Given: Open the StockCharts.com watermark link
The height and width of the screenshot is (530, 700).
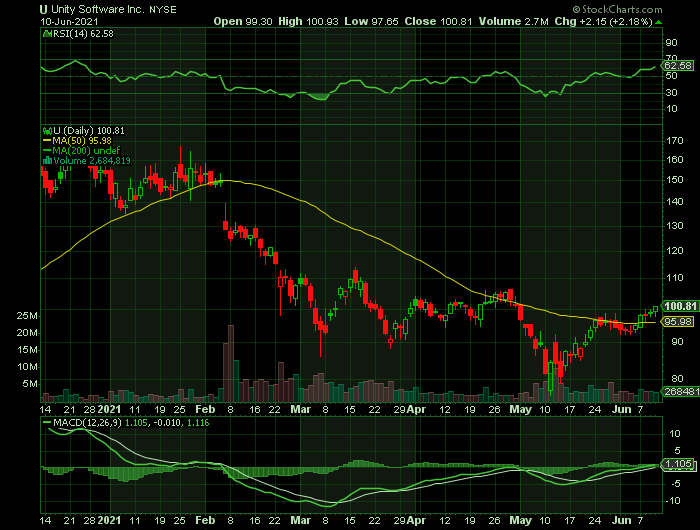Looking at the screenshot, I should point(647,7).
